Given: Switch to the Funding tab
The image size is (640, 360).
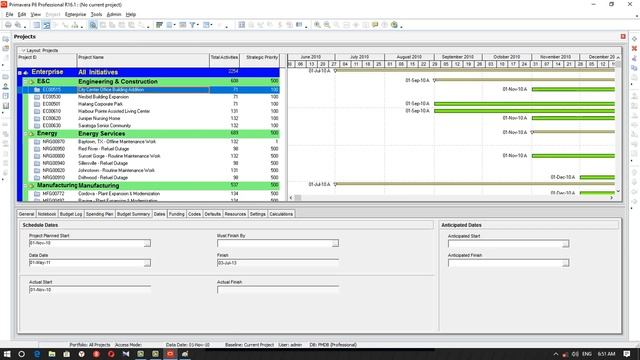Looking at the screenshot, I should [177, 214].
